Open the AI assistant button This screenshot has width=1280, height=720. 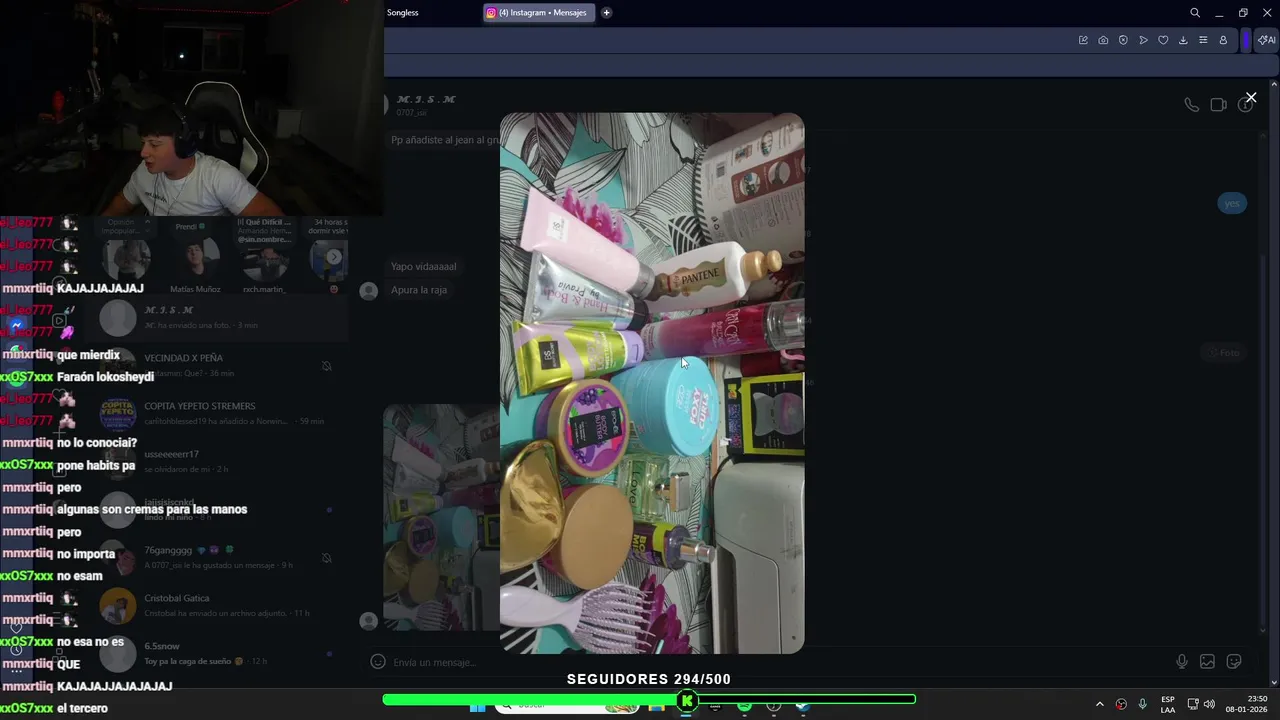[x=1266, y=40]
